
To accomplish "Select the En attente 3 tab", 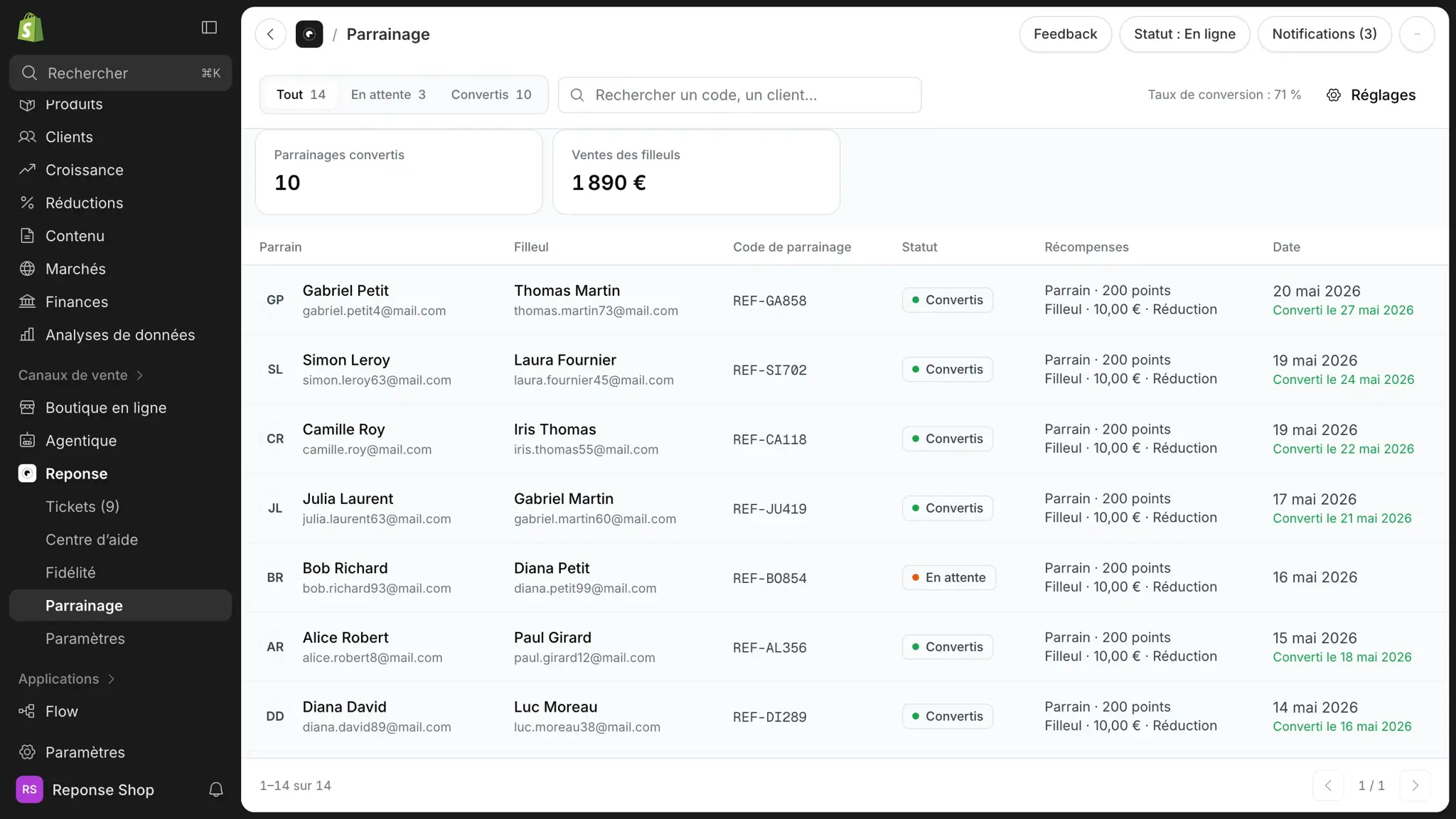I will pyautogui.click(x=388, y=95).
